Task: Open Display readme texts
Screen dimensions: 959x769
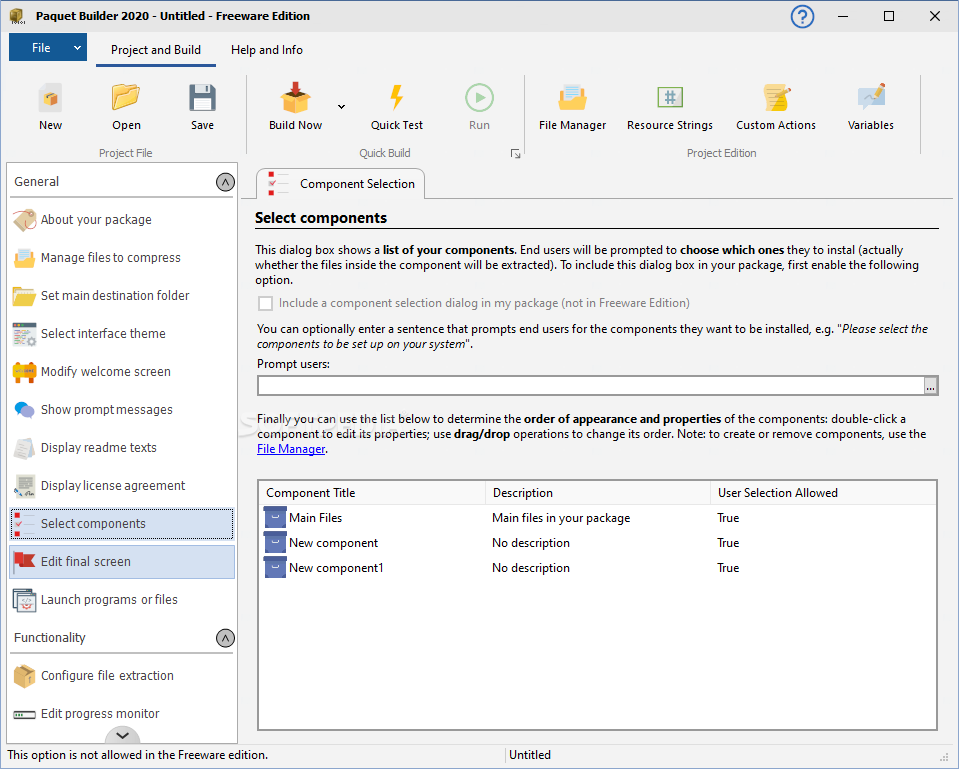Action: (122, 447)
